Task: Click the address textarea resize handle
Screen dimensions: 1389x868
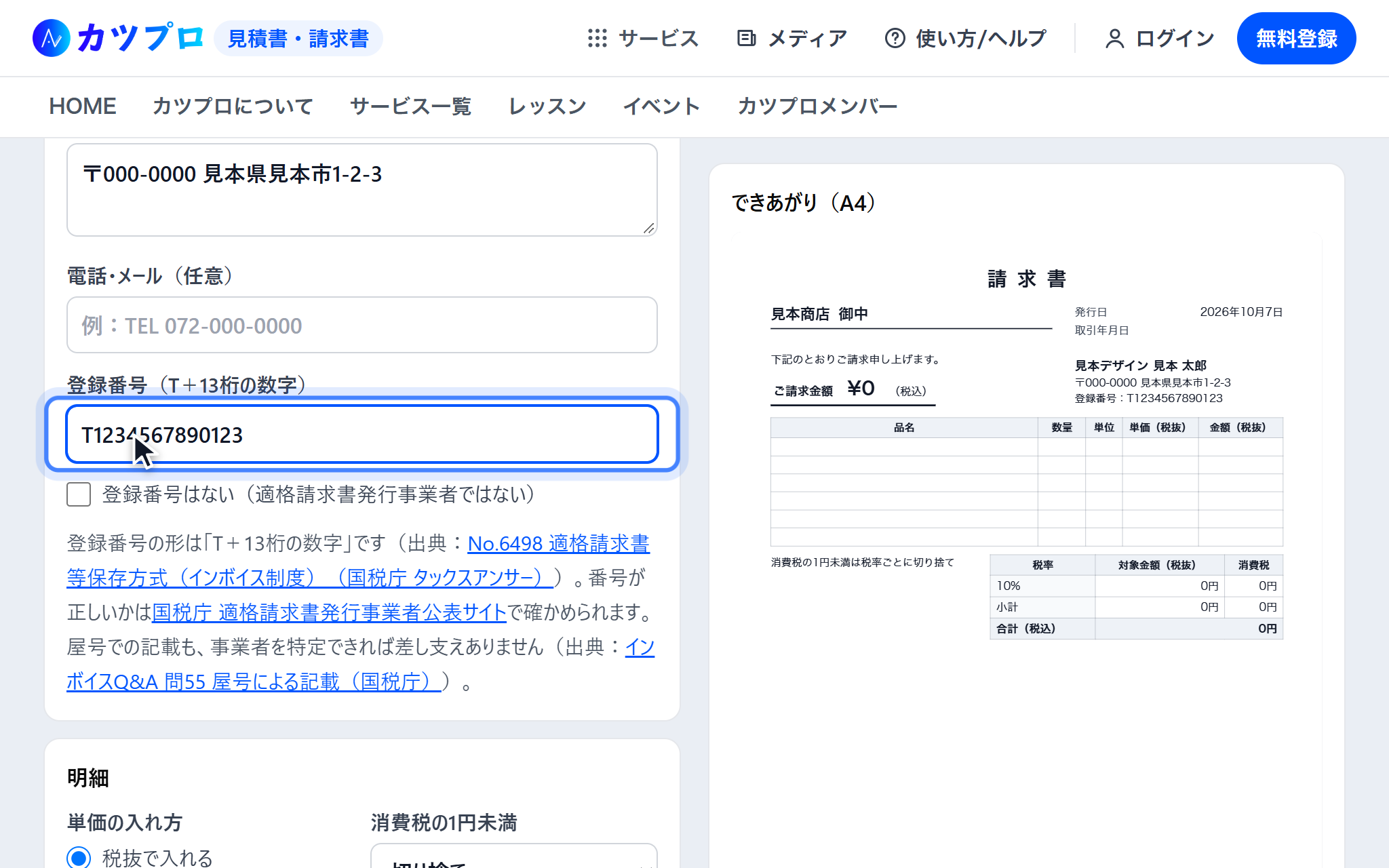Action: click(649, 229)
